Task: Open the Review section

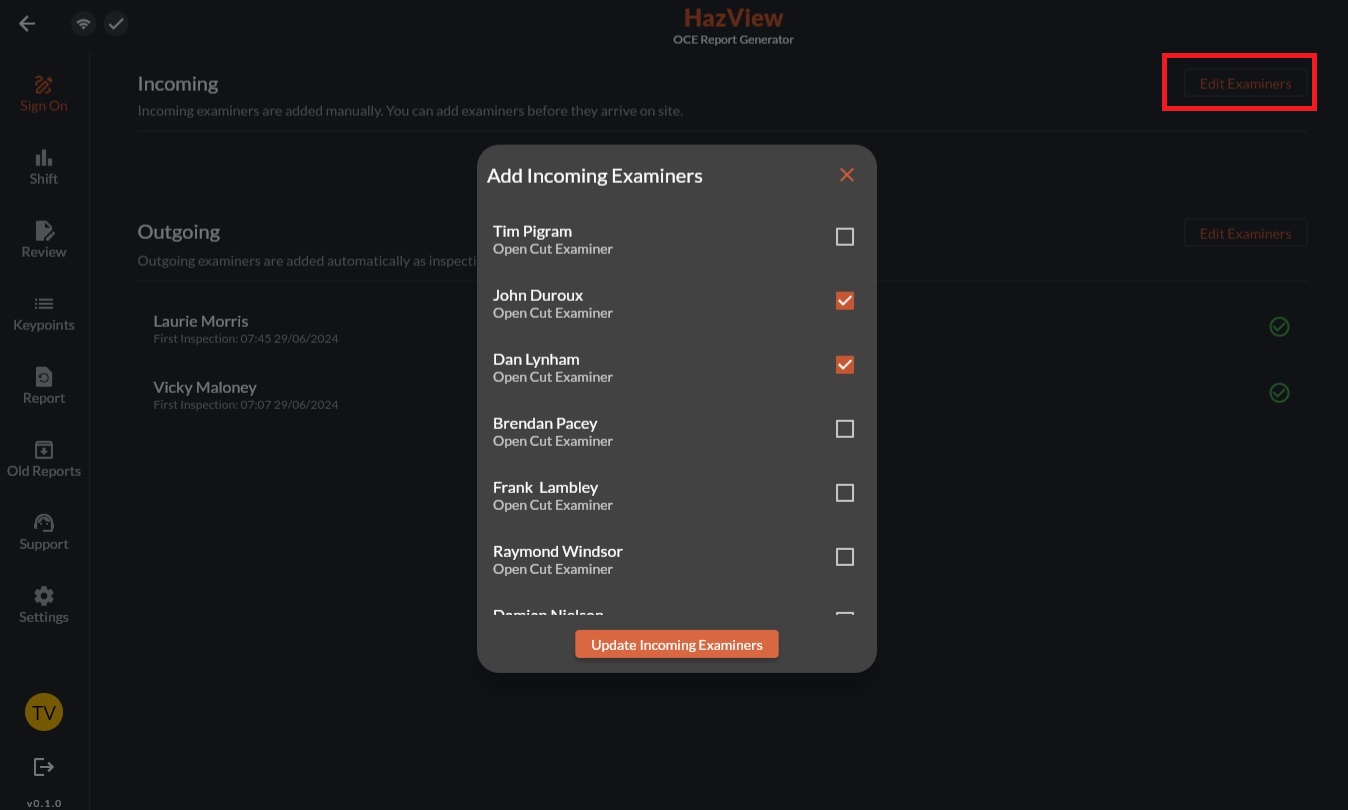Action: pyautogui.click(x=44, y=240)
